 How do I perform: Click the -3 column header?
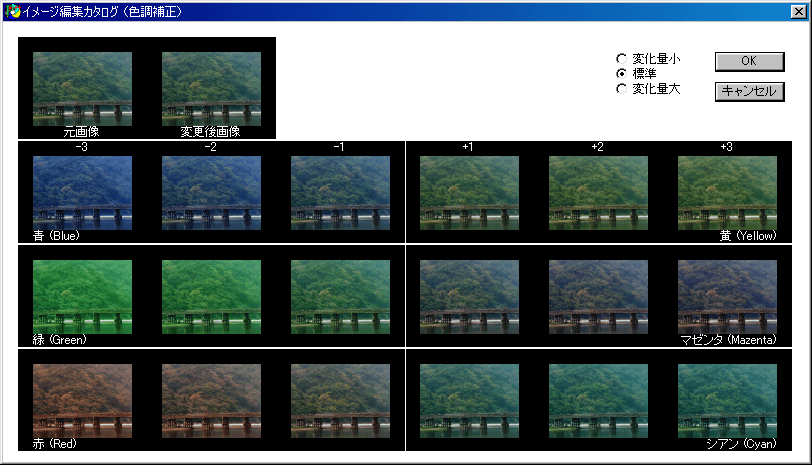(81, 147)
